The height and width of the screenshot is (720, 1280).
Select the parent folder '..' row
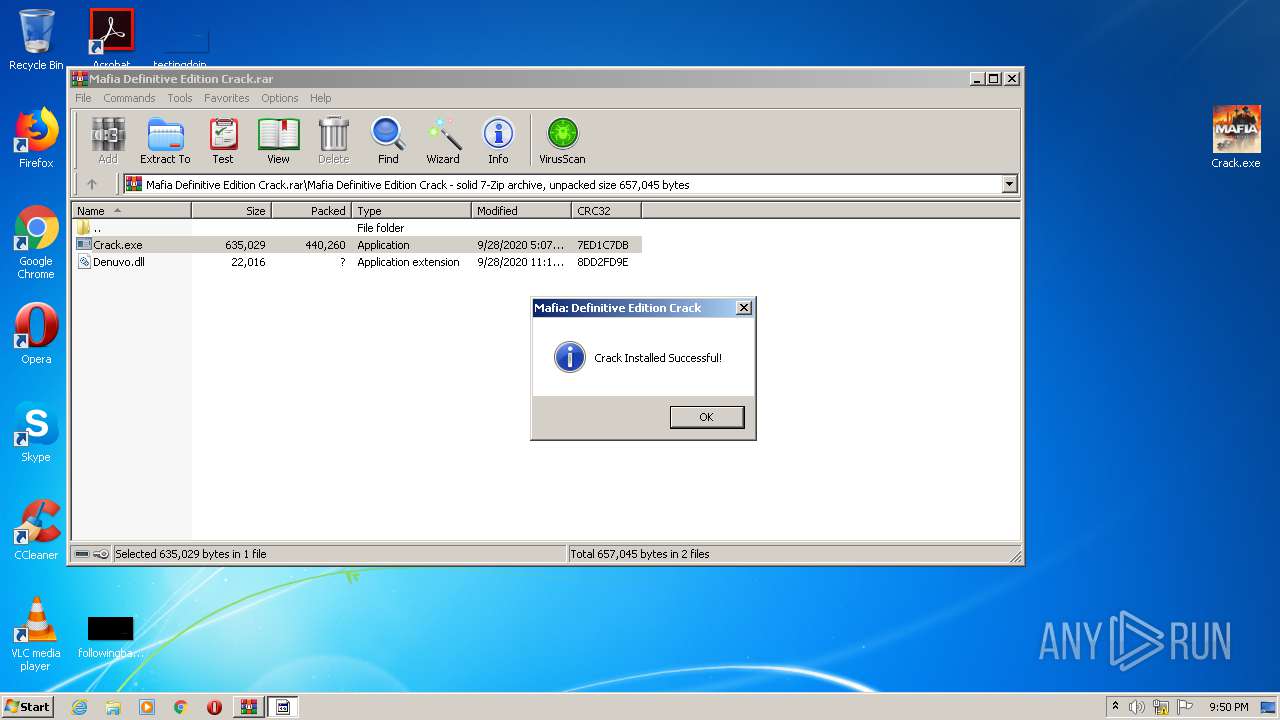tap(357, 228)
